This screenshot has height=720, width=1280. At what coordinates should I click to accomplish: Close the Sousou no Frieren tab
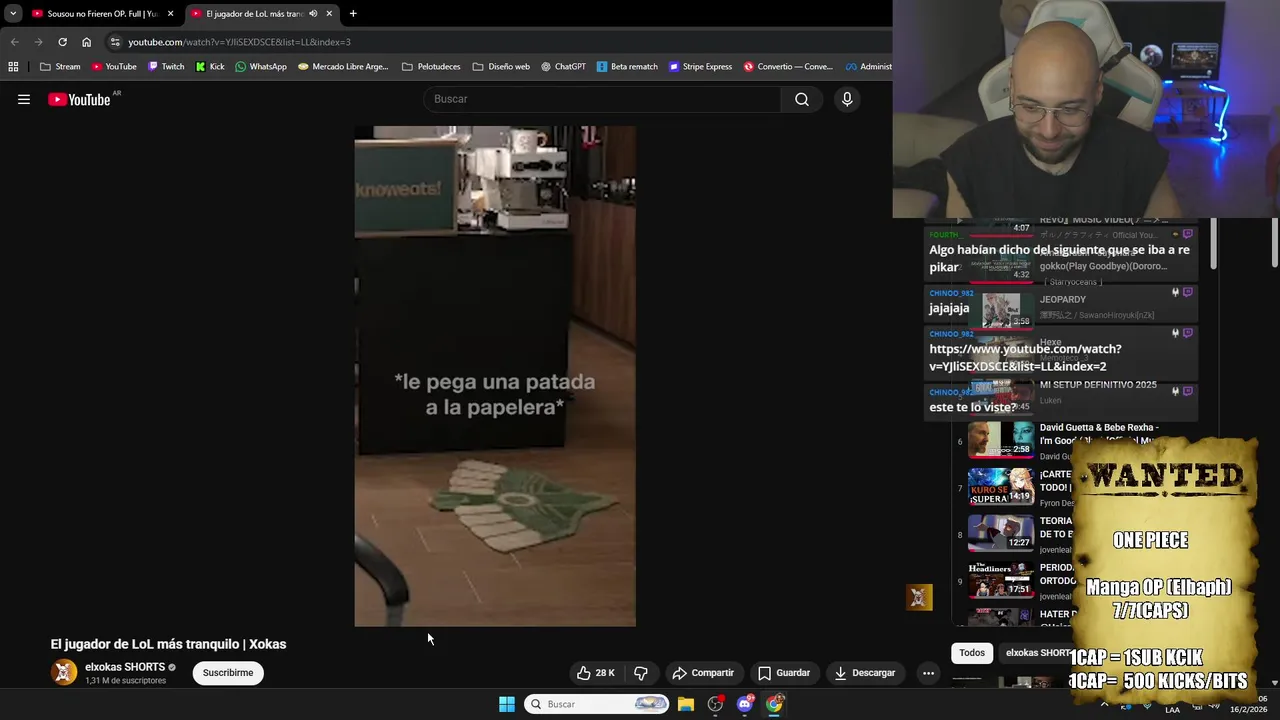(170, 14)
